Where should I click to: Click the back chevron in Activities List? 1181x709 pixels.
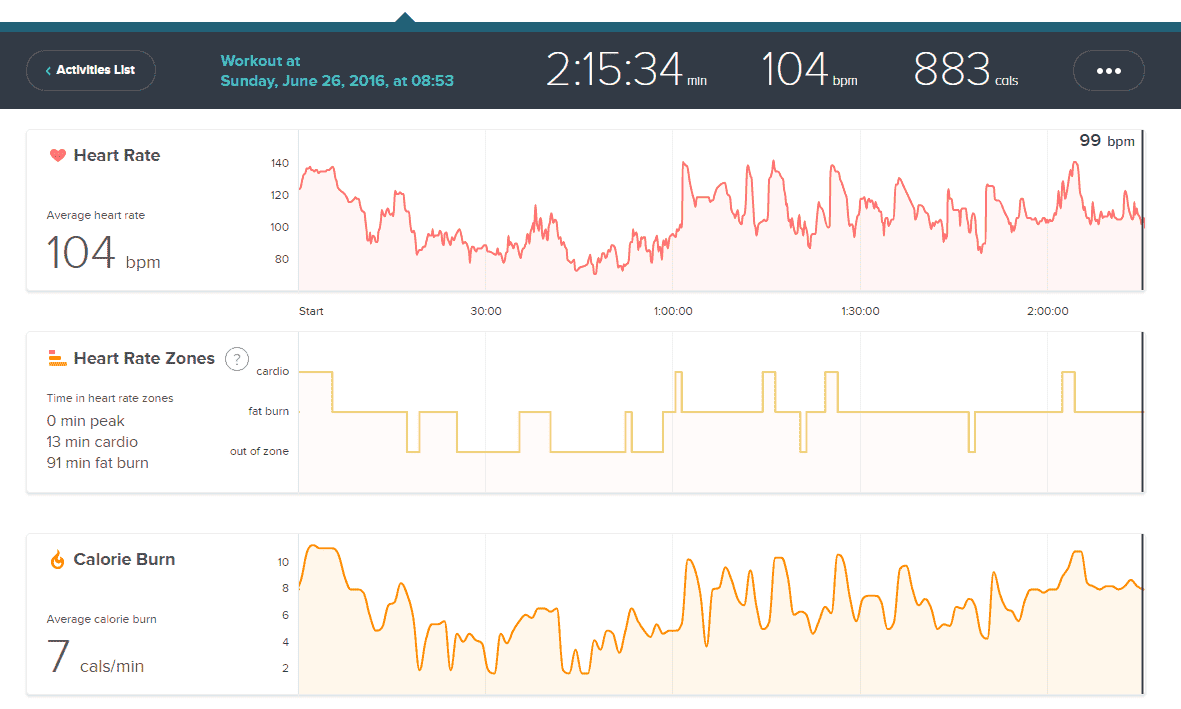[x=48, y=71]
